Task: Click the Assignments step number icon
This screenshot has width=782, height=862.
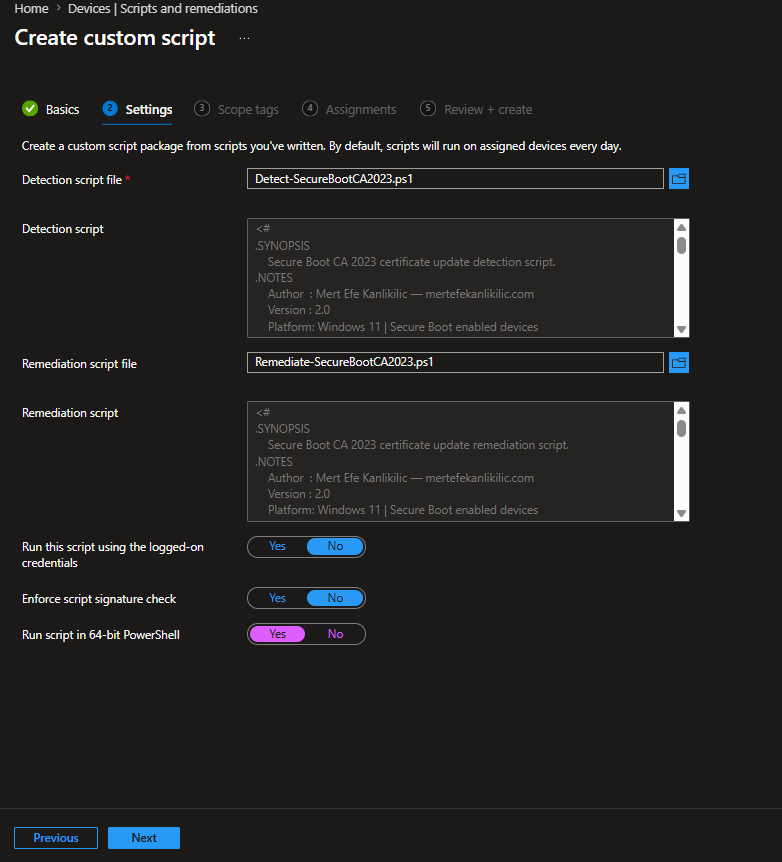Action: (310, 108)
